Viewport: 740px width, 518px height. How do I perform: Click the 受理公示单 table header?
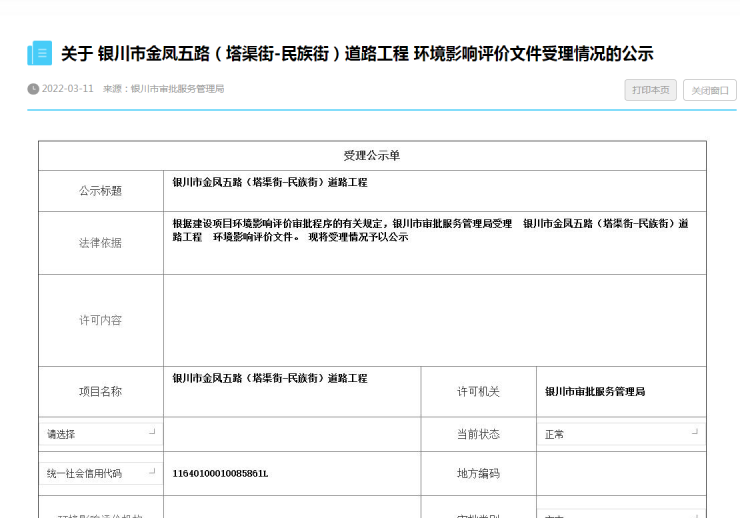[372, 156]
